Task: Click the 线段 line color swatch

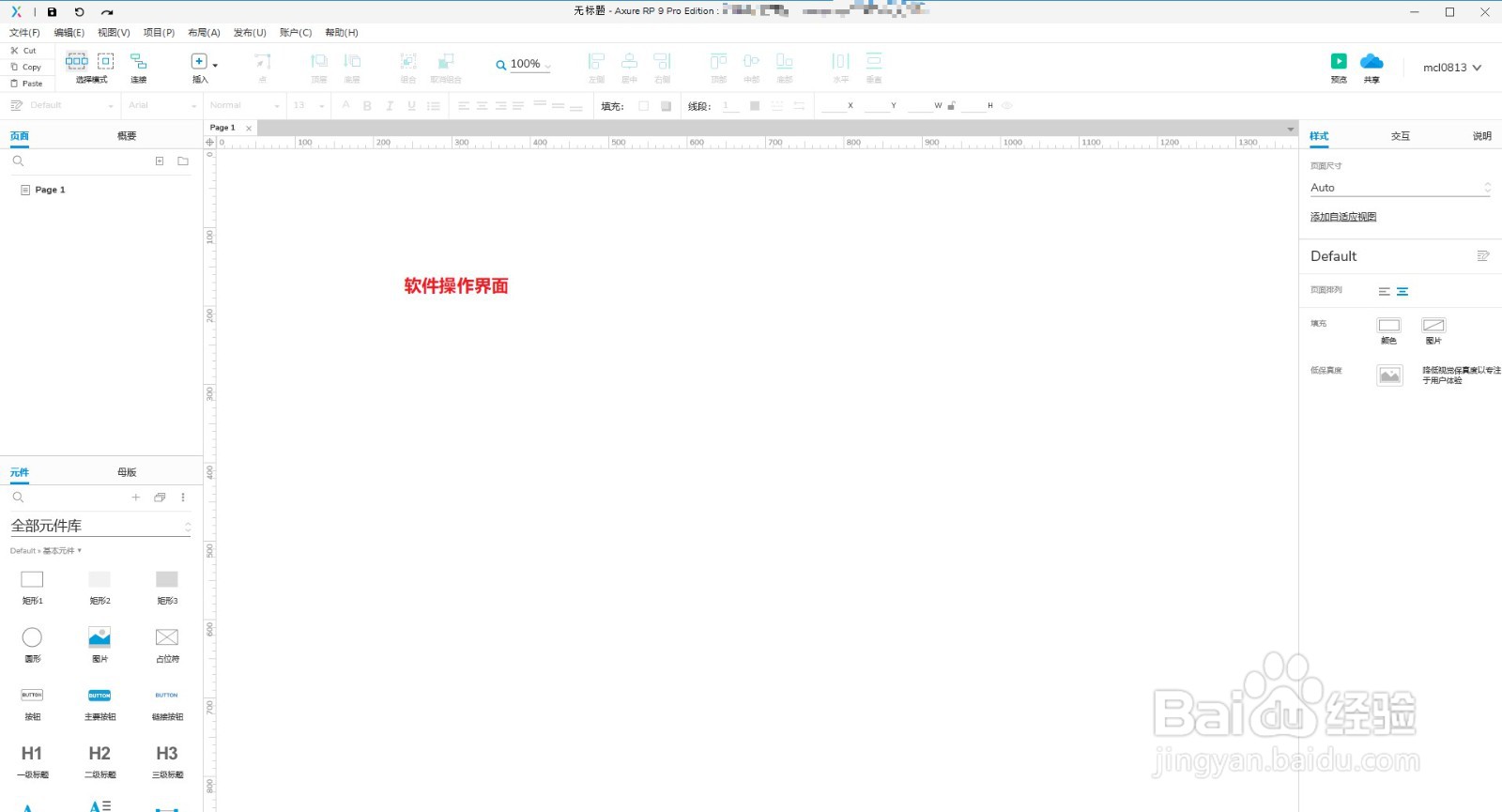Action: 755,106
